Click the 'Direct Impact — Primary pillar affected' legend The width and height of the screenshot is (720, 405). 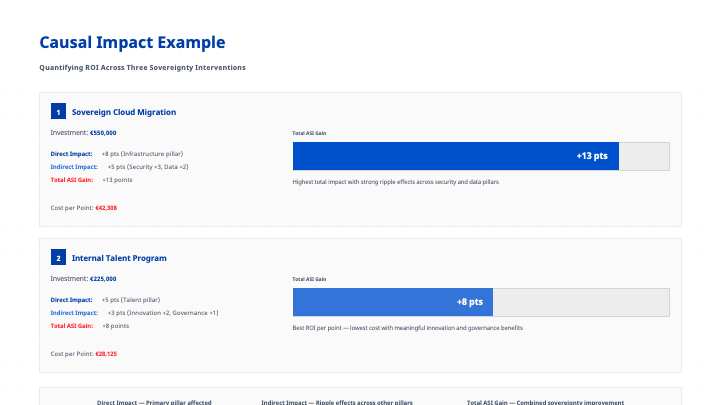point(154,402)
